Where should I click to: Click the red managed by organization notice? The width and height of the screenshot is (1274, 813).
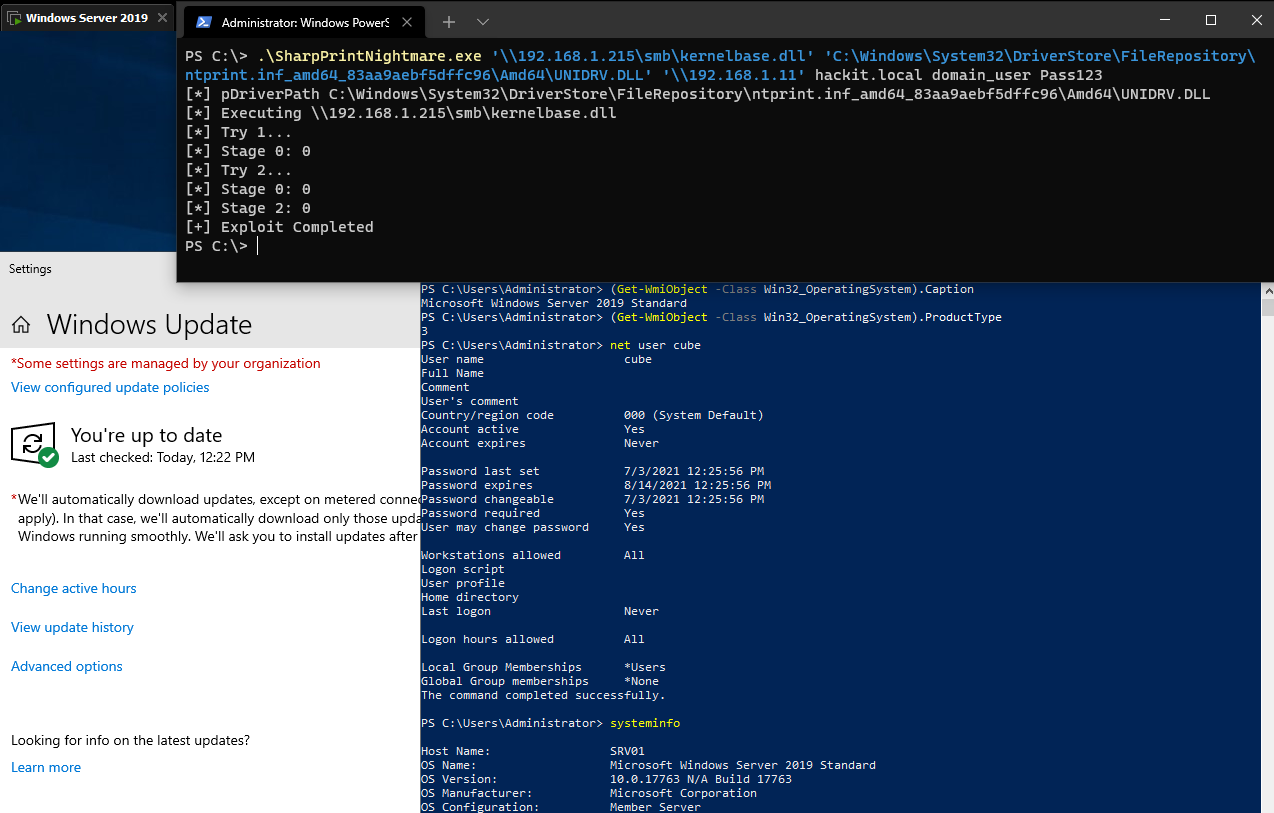click(x=166, y=363)
